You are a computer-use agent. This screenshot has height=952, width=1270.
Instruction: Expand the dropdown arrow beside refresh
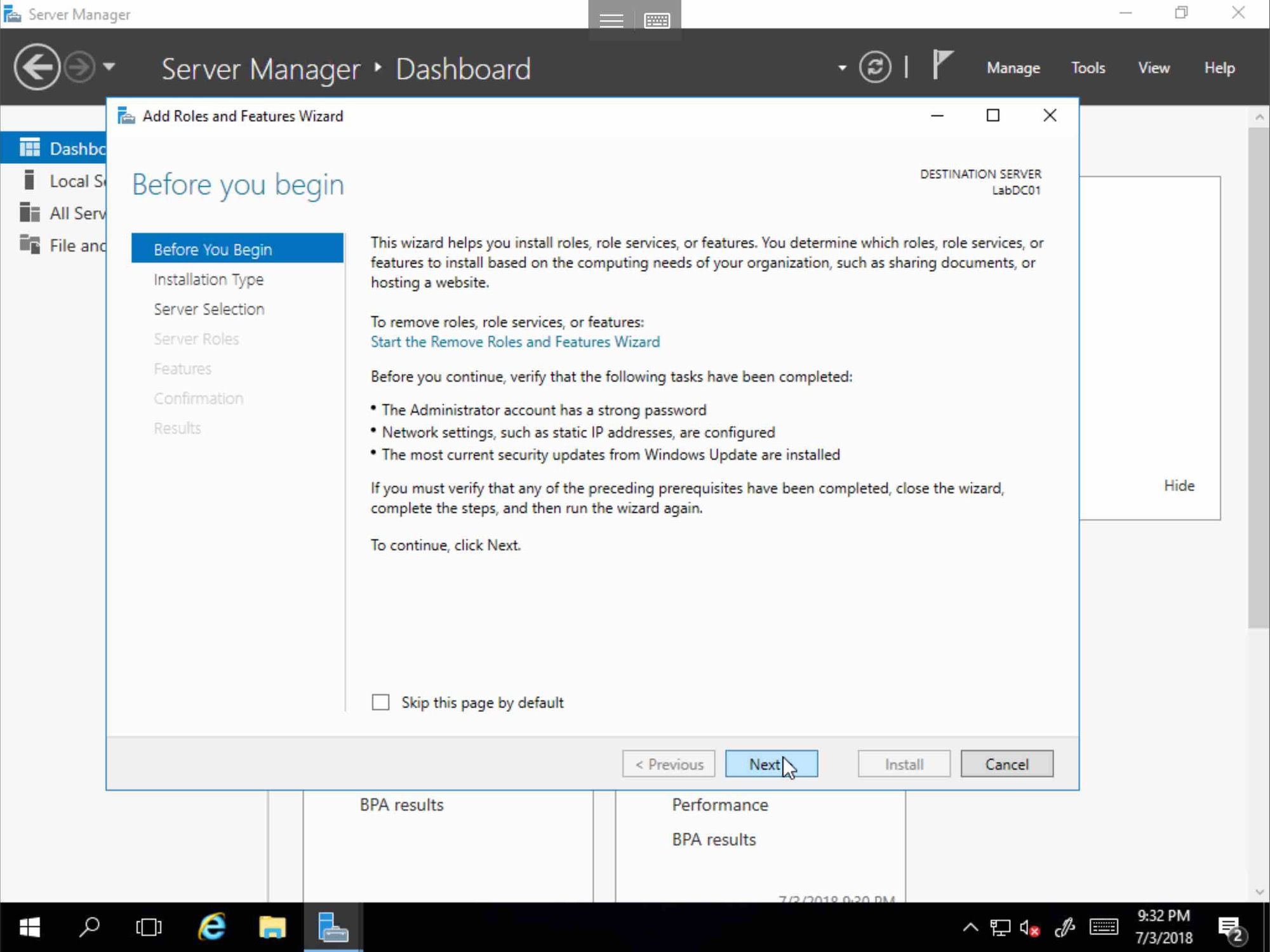pyautogui.click(x=842, y=67)
